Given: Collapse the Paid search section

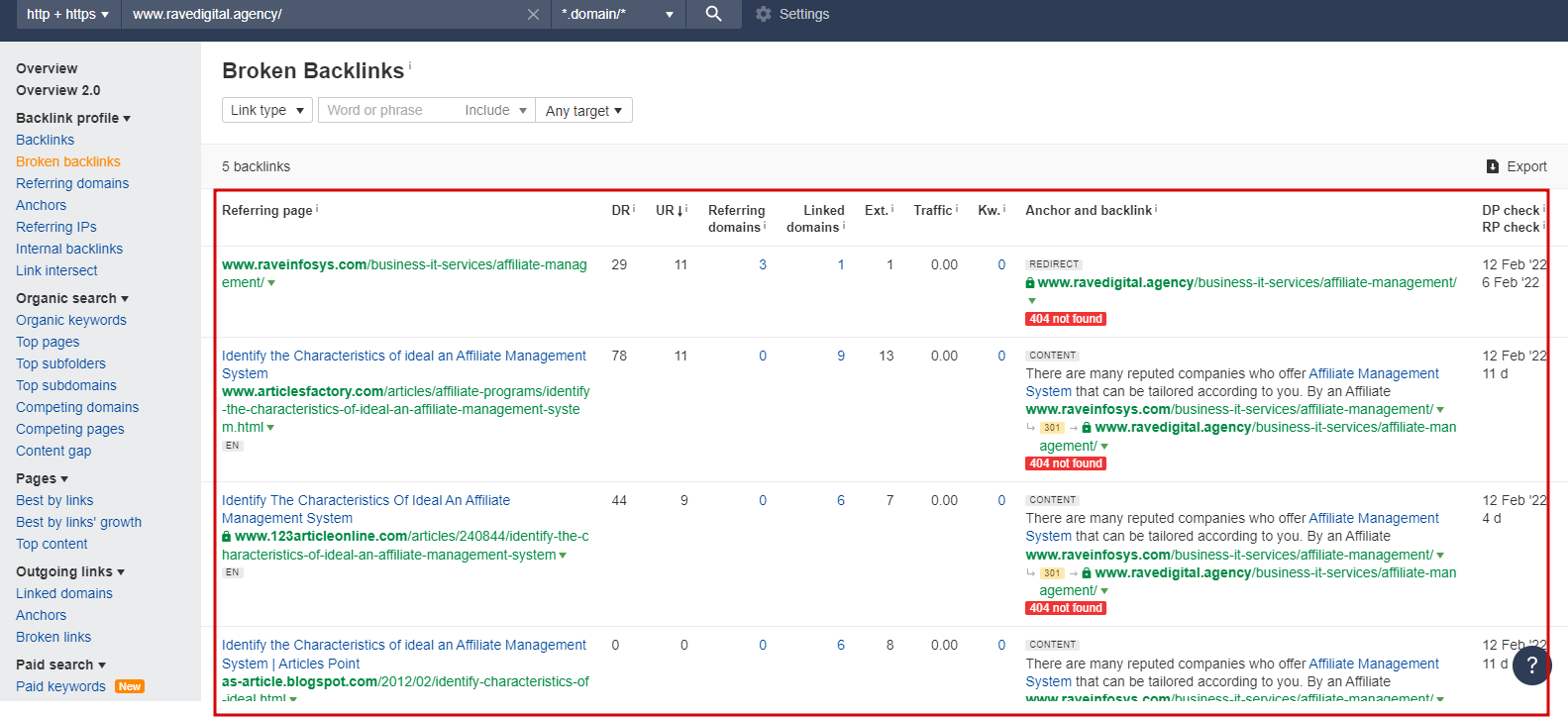Looking at the screenshot, I should pyautogui.click(x=60, y=665).
